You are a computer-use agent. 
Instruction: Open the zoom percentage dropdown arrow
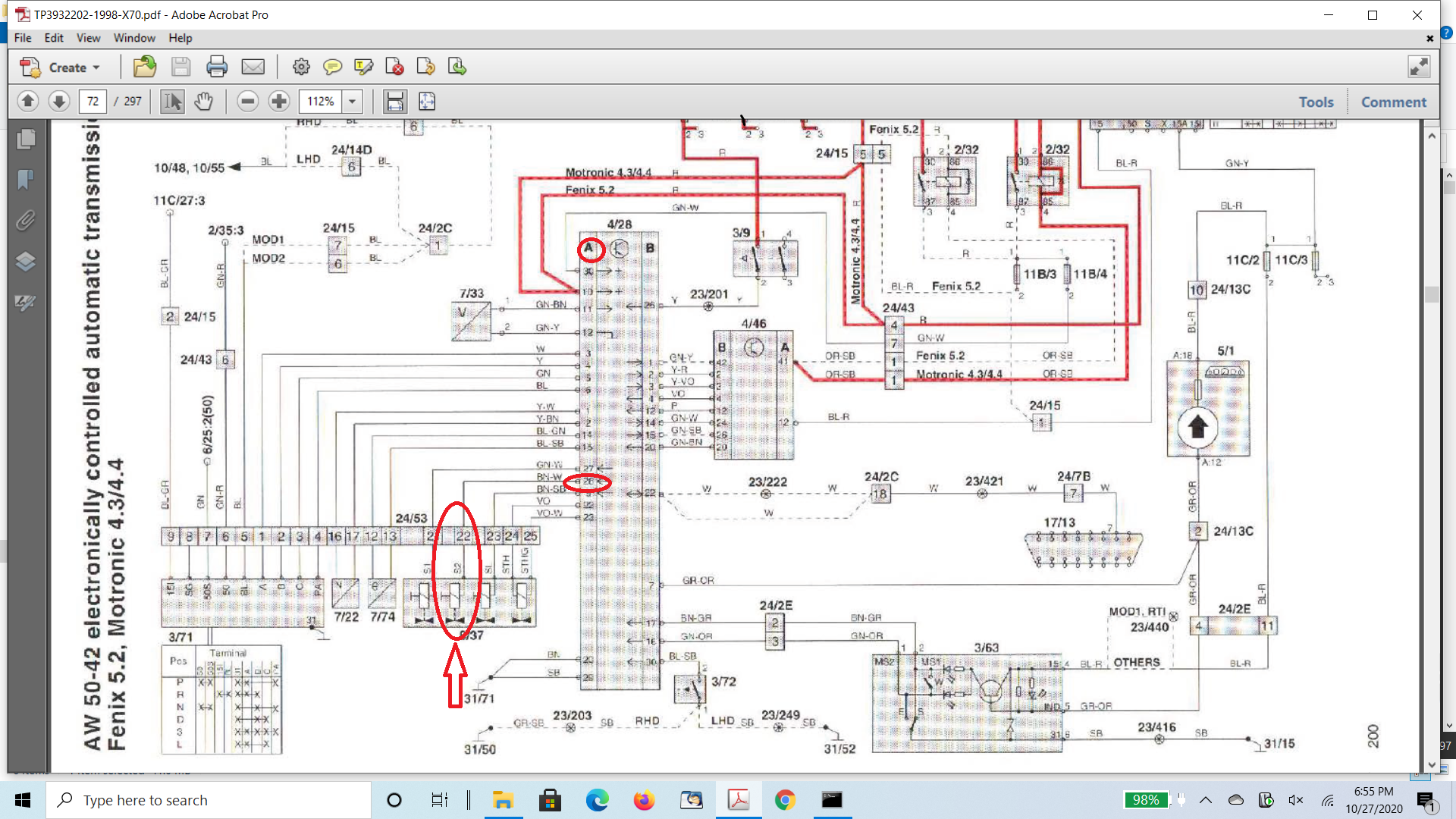click(352, 101)
